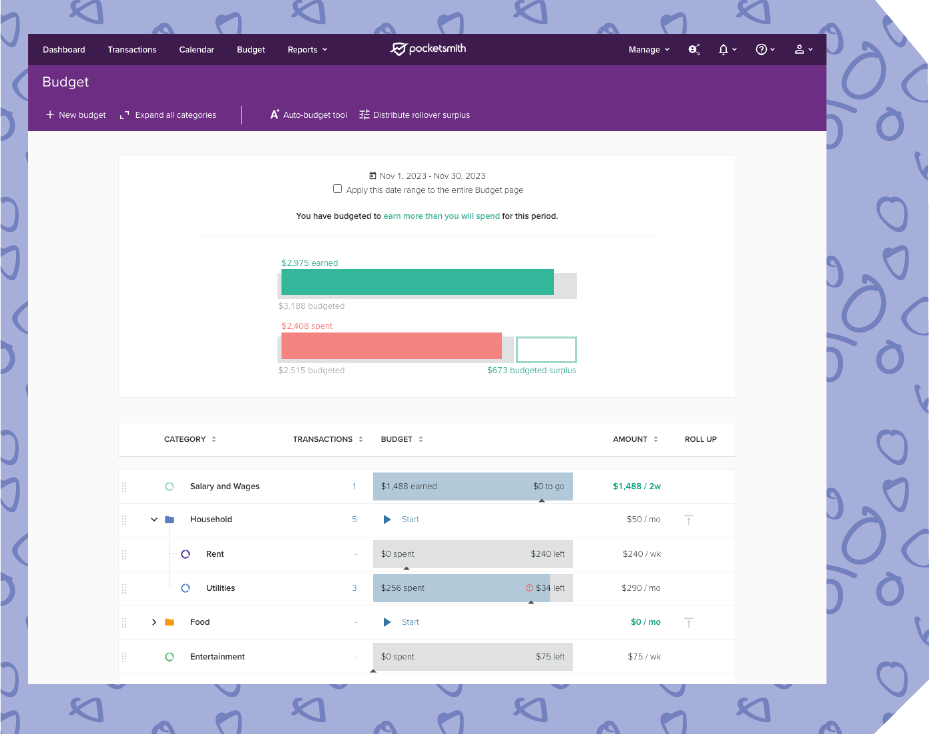Collapse the Household category
This screenshot has height=735, width=929.
pos(154,520)
